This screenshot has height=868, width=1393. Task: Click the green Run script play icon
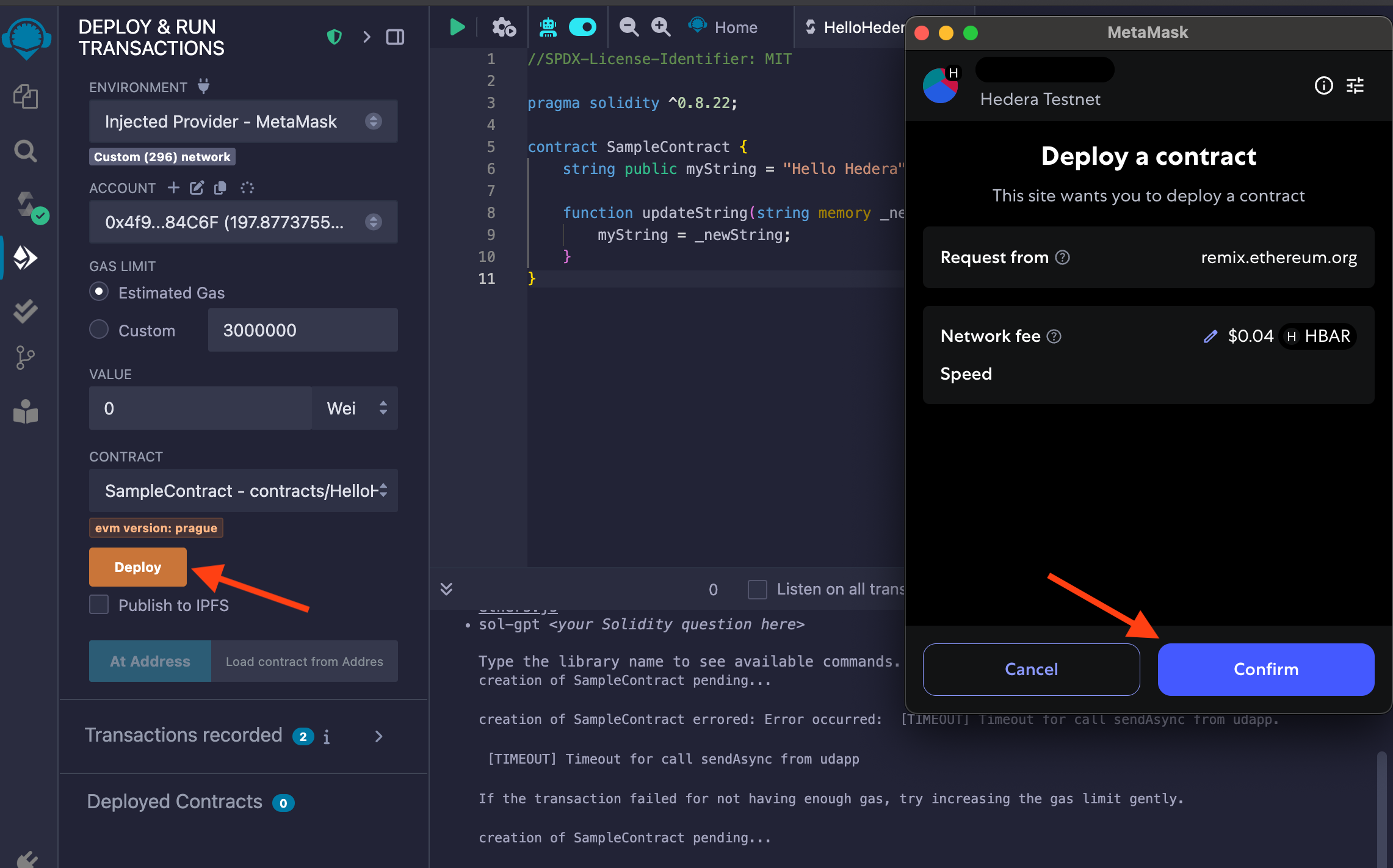[x=457, y=27]
